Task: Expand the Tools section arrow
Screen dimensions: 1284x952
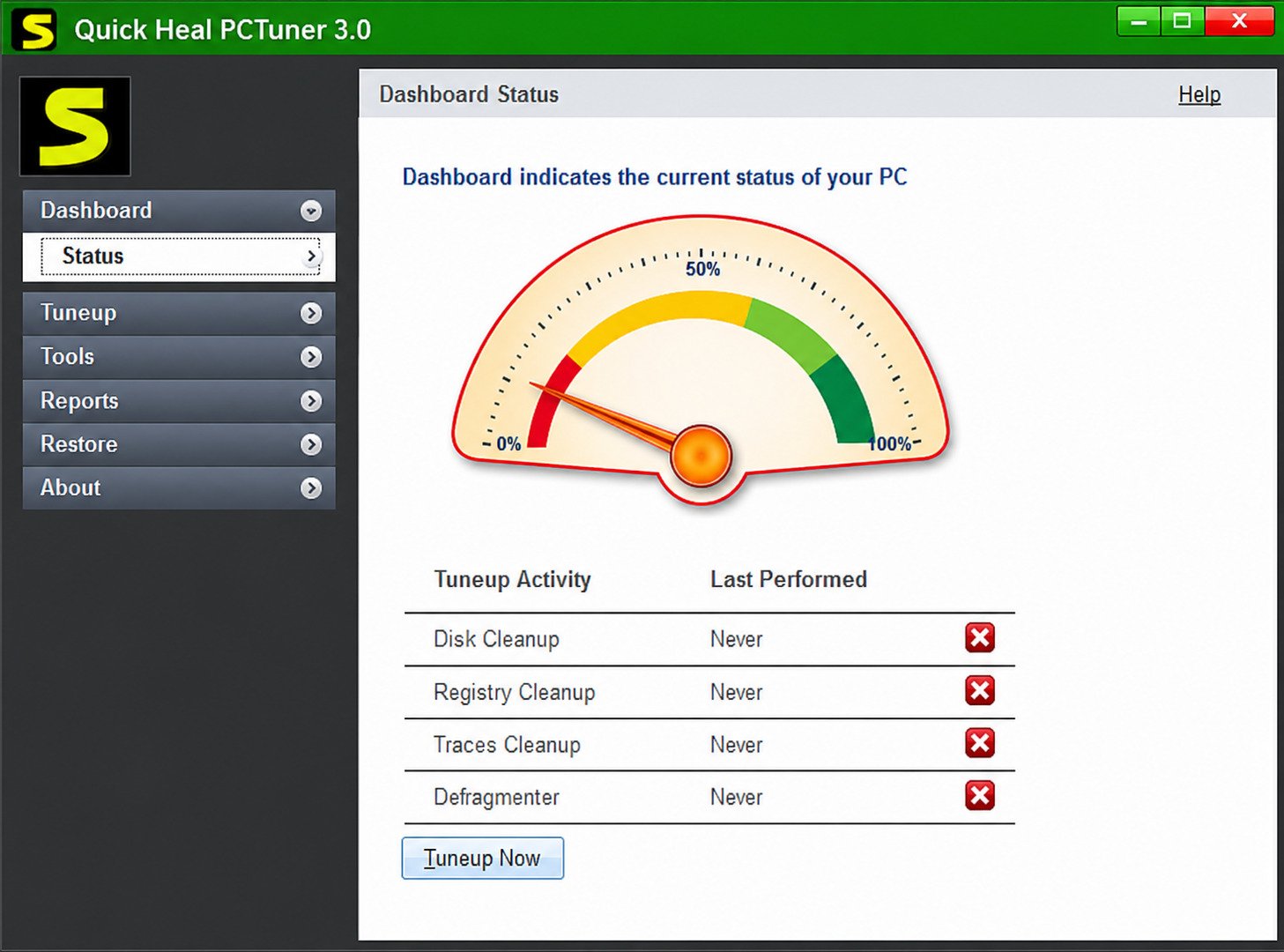Action: click(310, 357)
